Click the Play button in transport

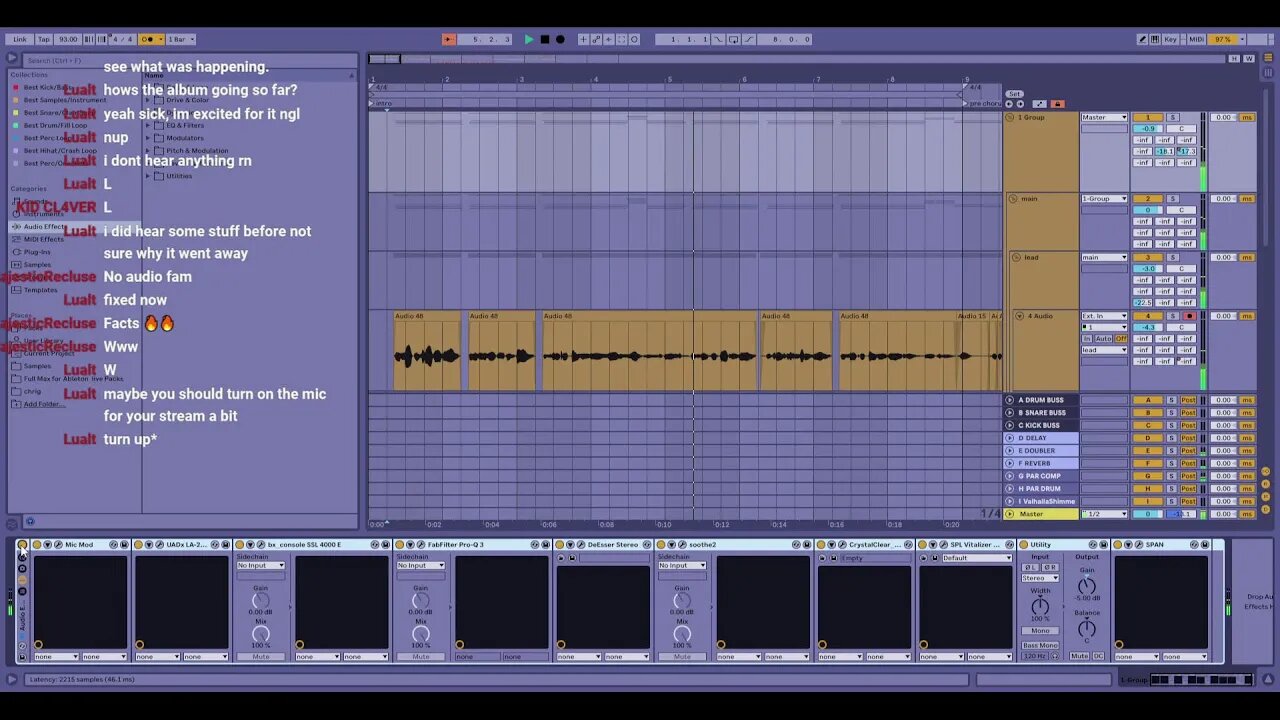click(x=529, y=39)
